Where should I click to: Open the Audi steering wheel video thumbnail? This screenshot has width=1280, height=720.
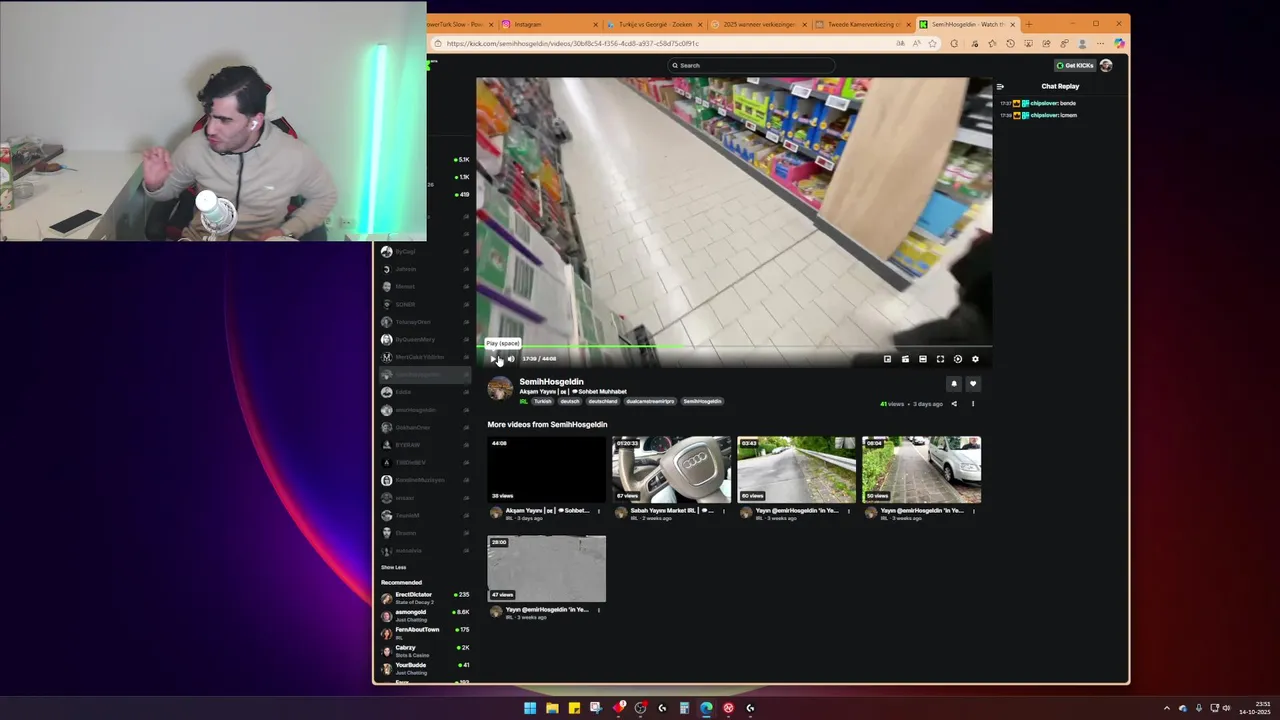[x=671, y=469]
